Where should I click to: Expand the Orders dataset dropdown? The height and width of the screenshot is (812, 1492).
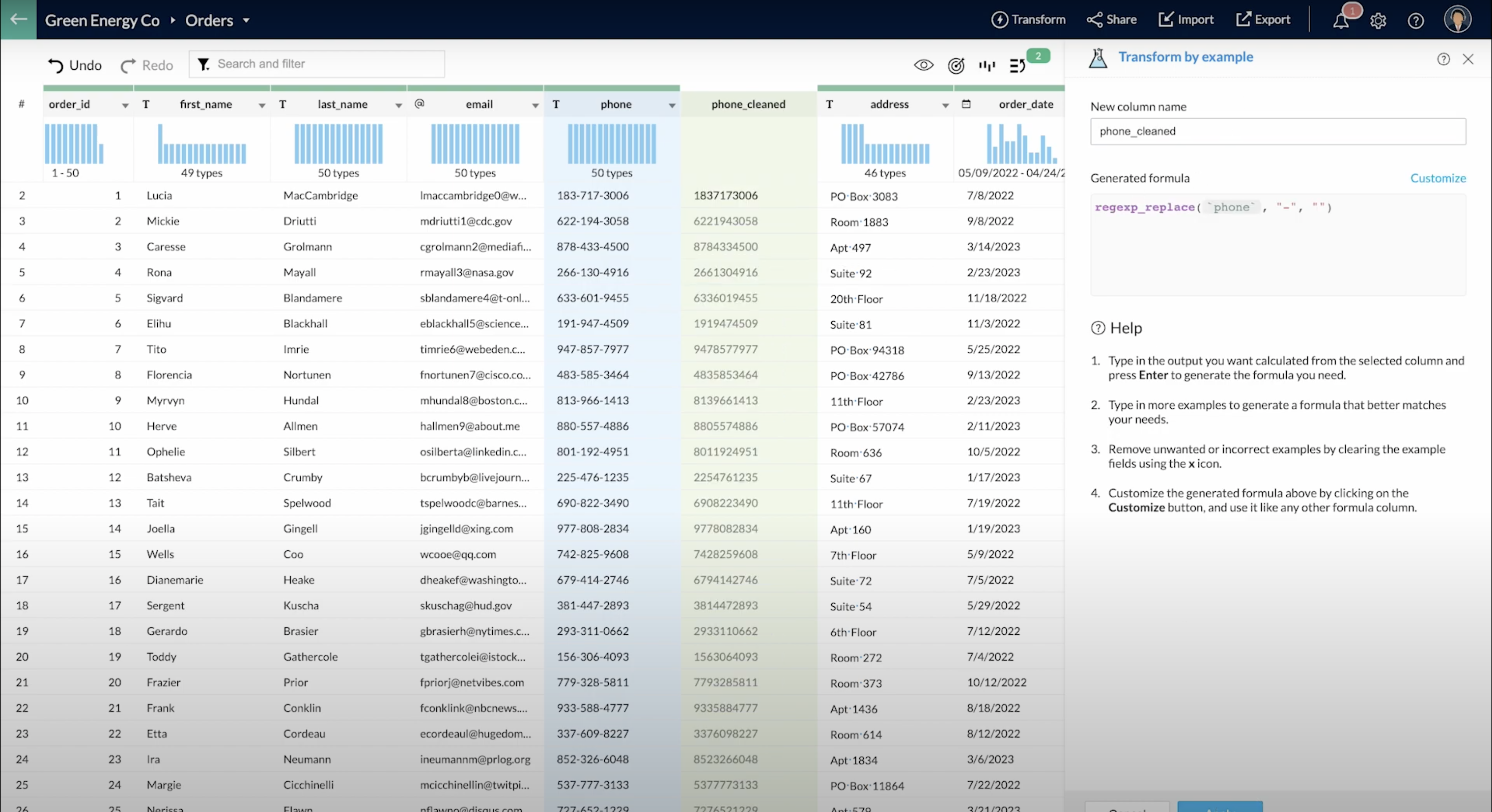click(x=246, y=20)
